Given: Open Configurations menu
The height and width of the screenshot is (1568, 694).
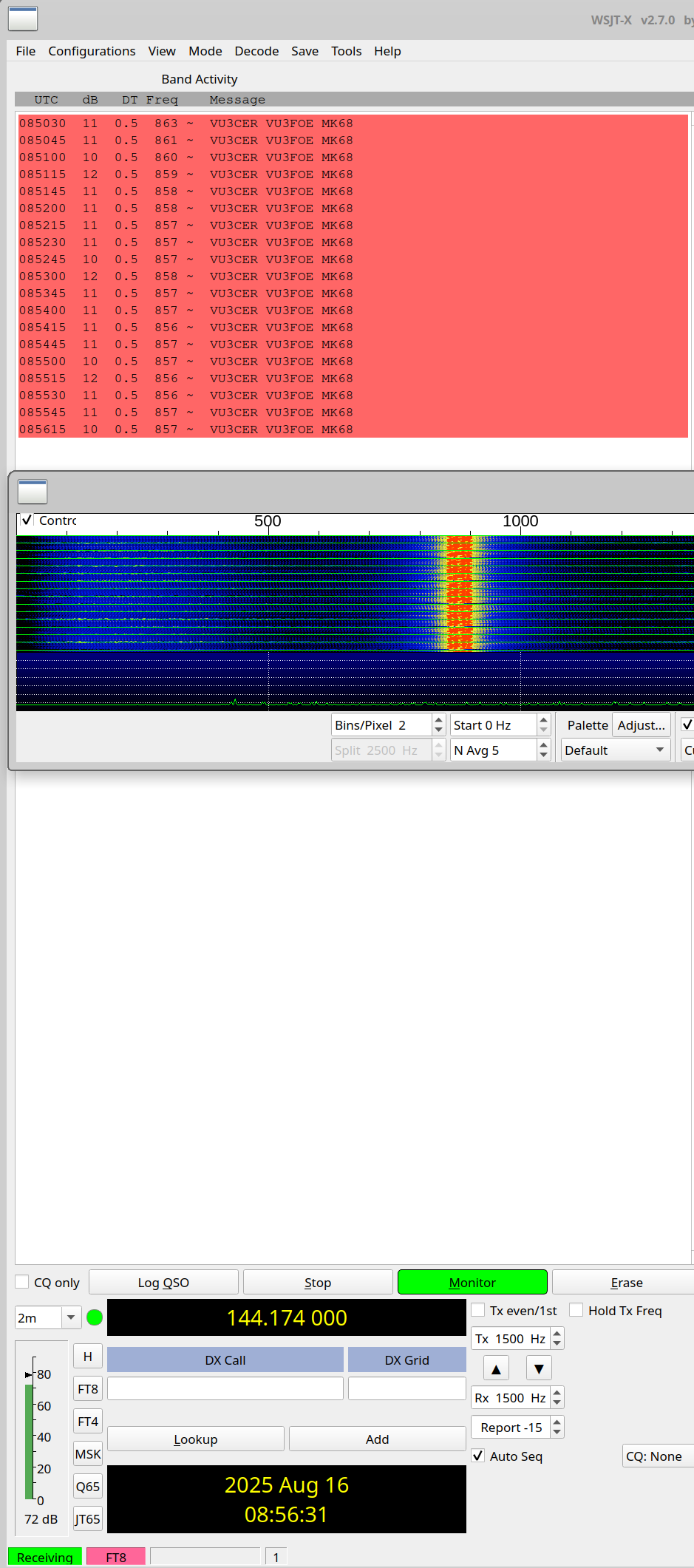Looking at the screenshot, I should coord(92,51).
